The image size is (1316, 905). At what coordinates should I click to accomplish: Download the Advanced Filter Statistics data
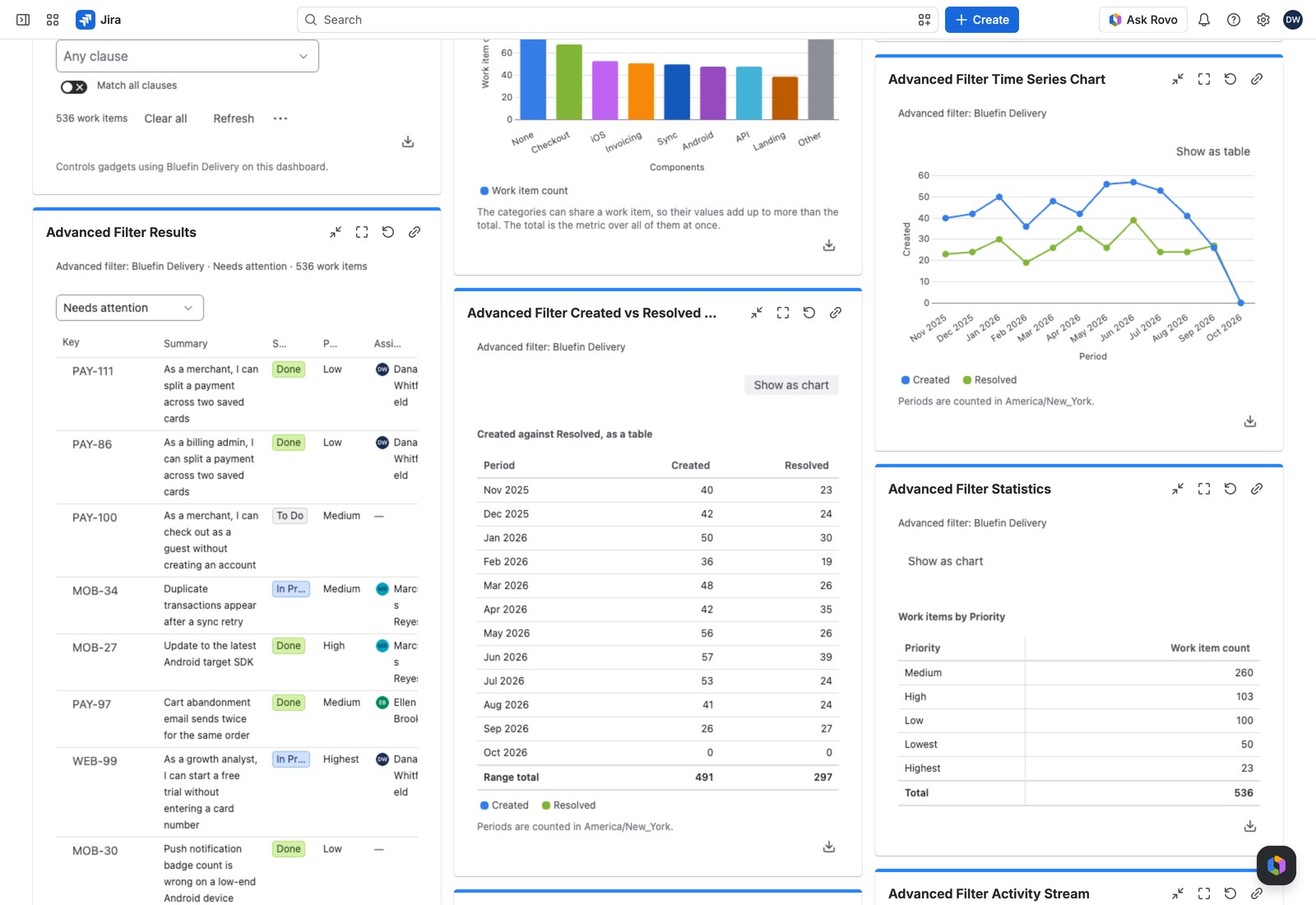pos(1250,826)
